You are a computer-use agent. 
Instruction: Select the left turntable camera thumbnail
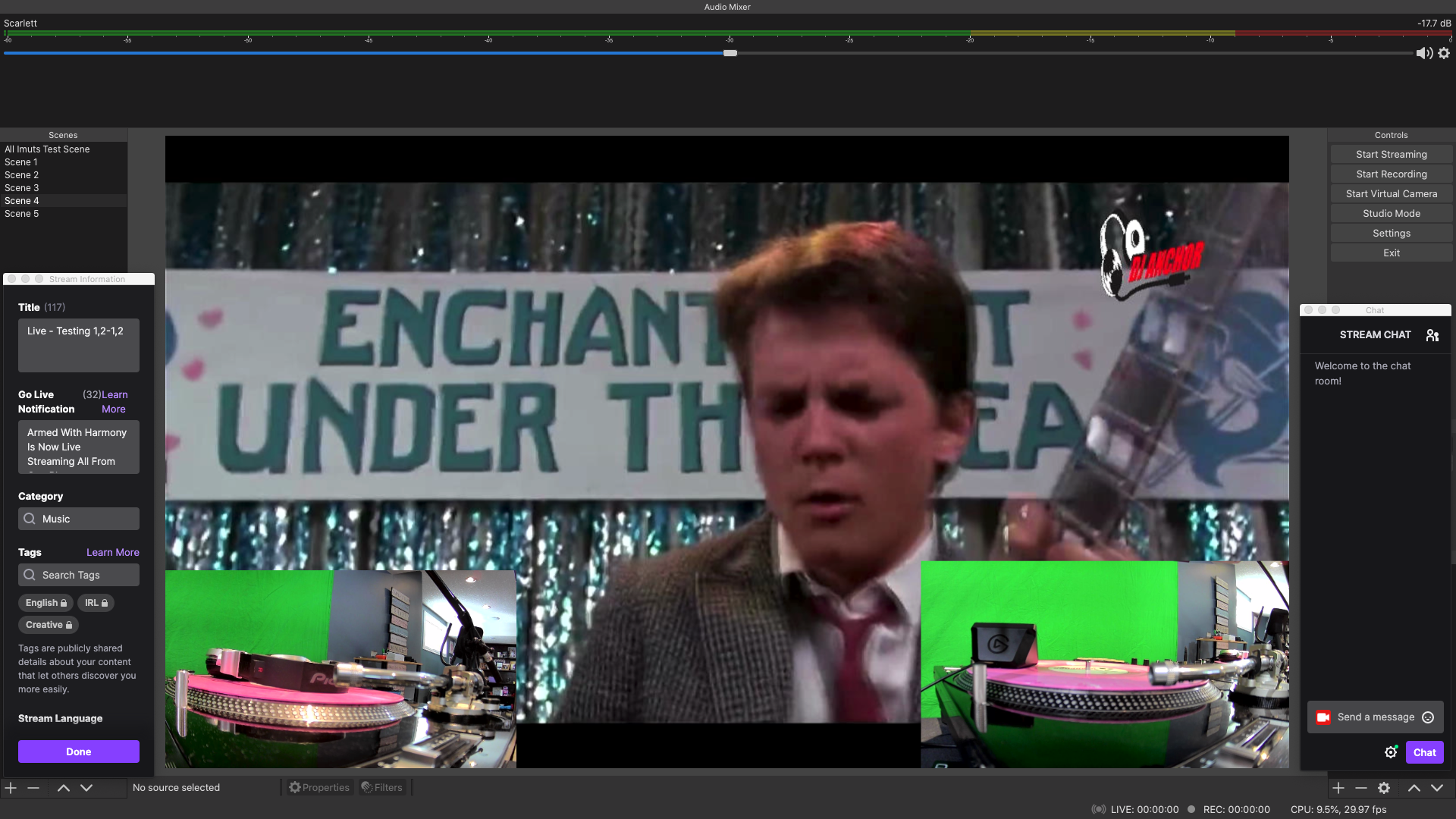click(340, 669)
